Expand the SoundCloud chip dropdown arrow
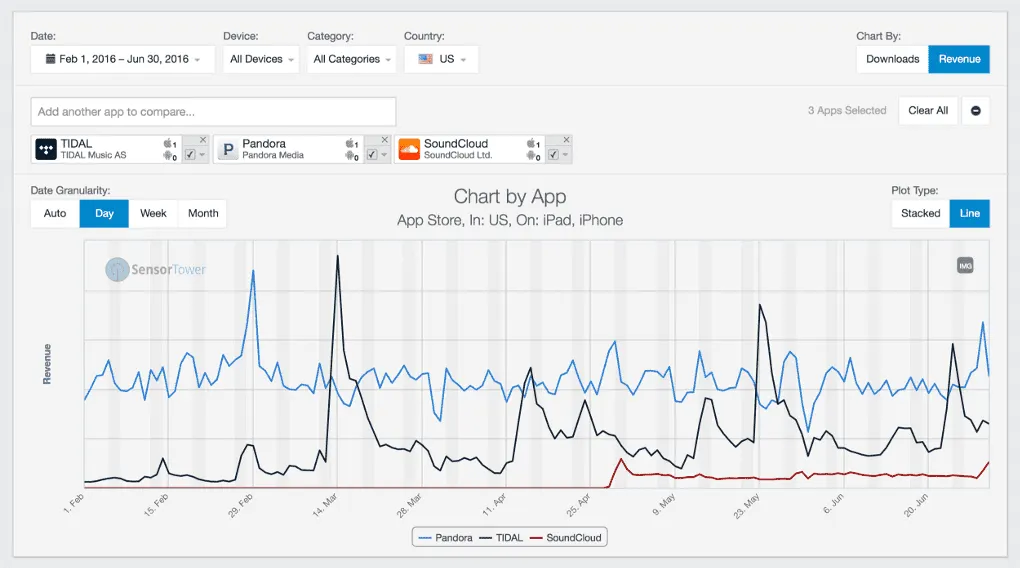This screenshot has height=568, width=1020. (x=565, y=155)
